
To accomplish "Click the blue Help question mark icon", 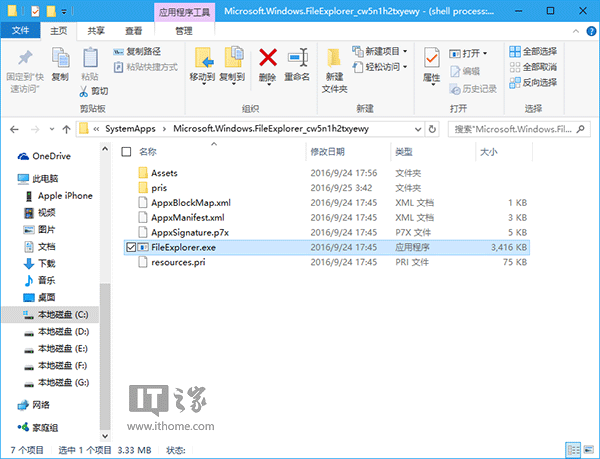I will (591, 31).
